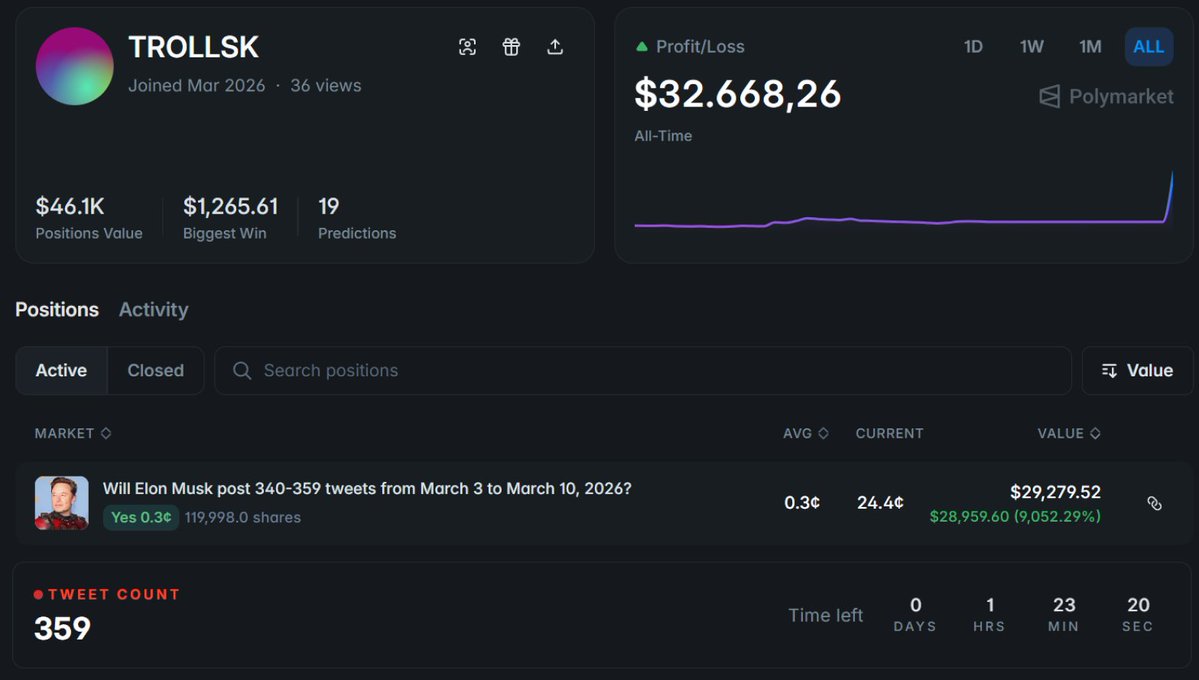Click the $32.668,26 profit amount
Image resolution: width=1199 pixels, height=680 pixels.
pyautogui.click(x=737, y=94)
